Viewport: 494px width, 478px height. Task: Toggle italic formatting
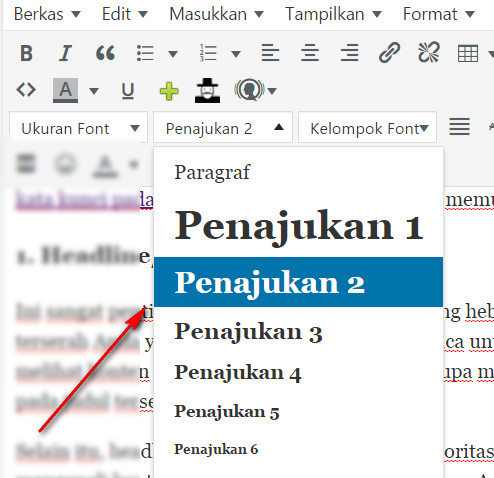pos(65,53)
